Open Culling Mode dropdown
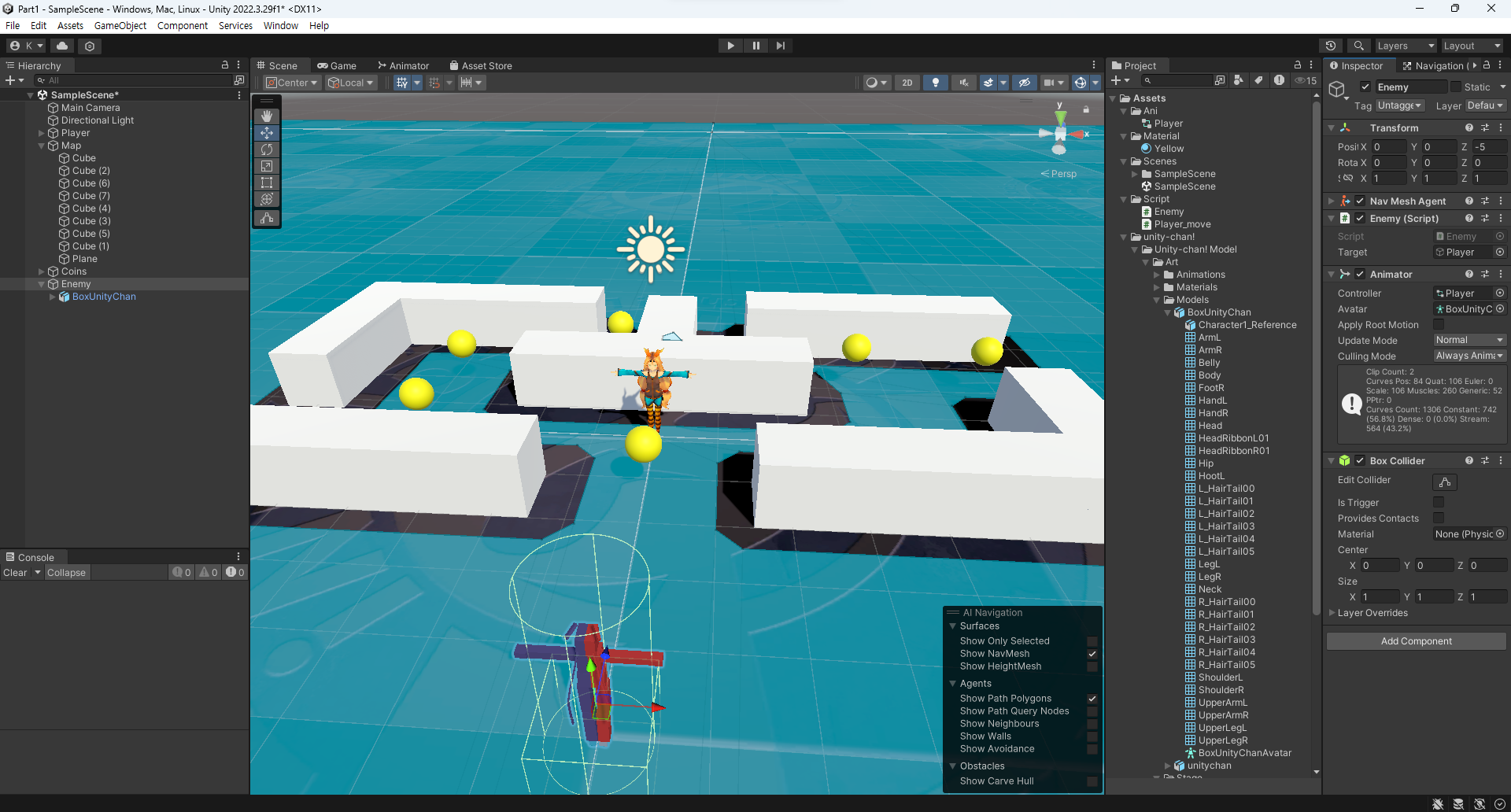The width and height of the screenshot is (1511, 812). tap(1470, 356)
